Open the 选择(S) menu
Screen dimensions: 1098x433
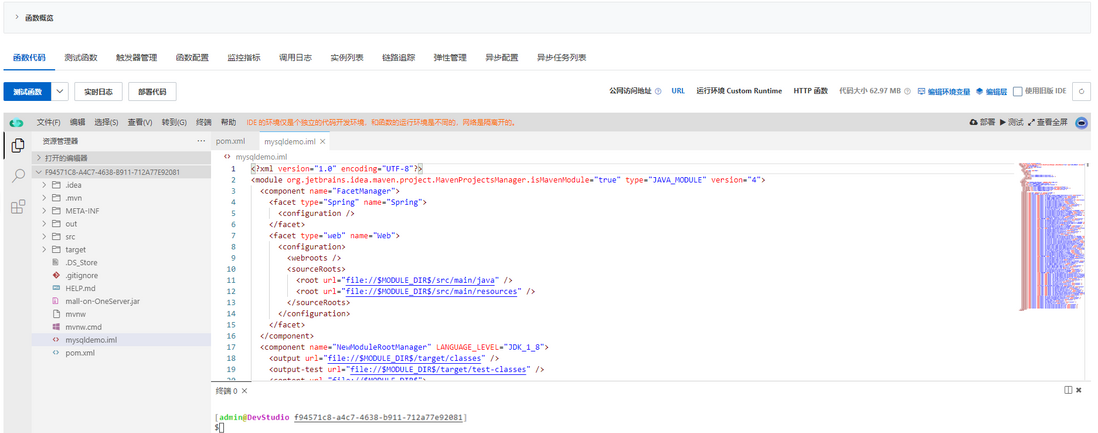[106, 122]
